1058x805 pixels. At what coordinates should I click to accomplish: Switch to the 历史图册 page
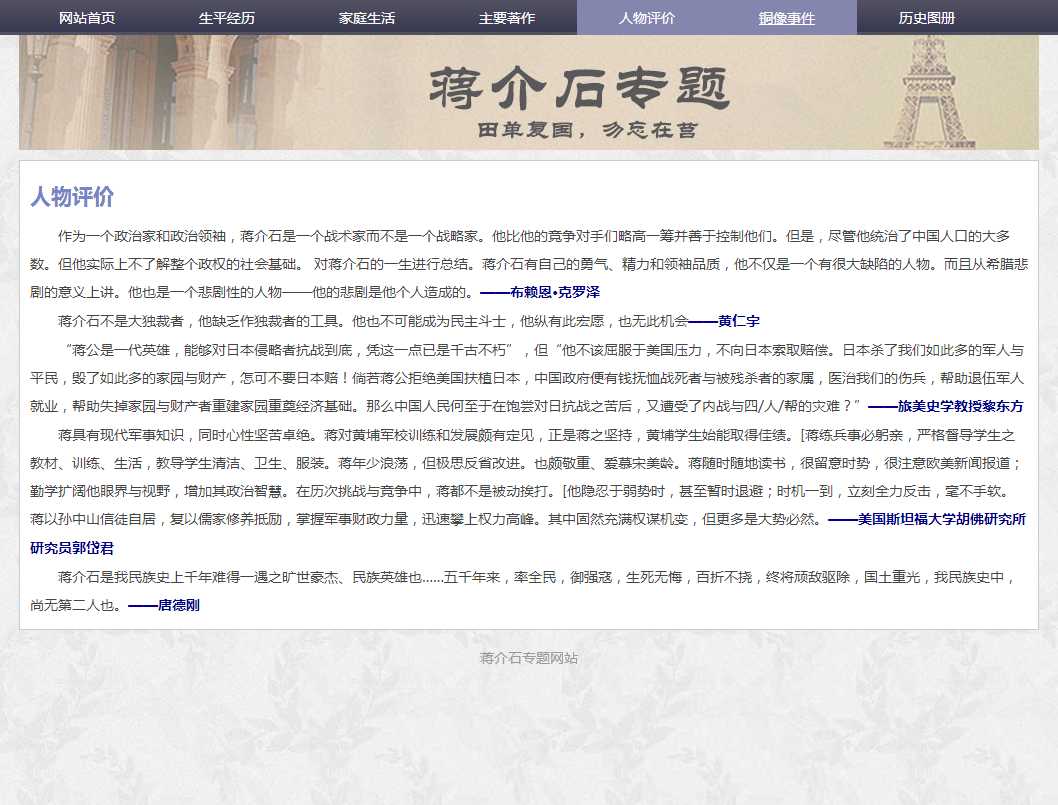point(927,18)
